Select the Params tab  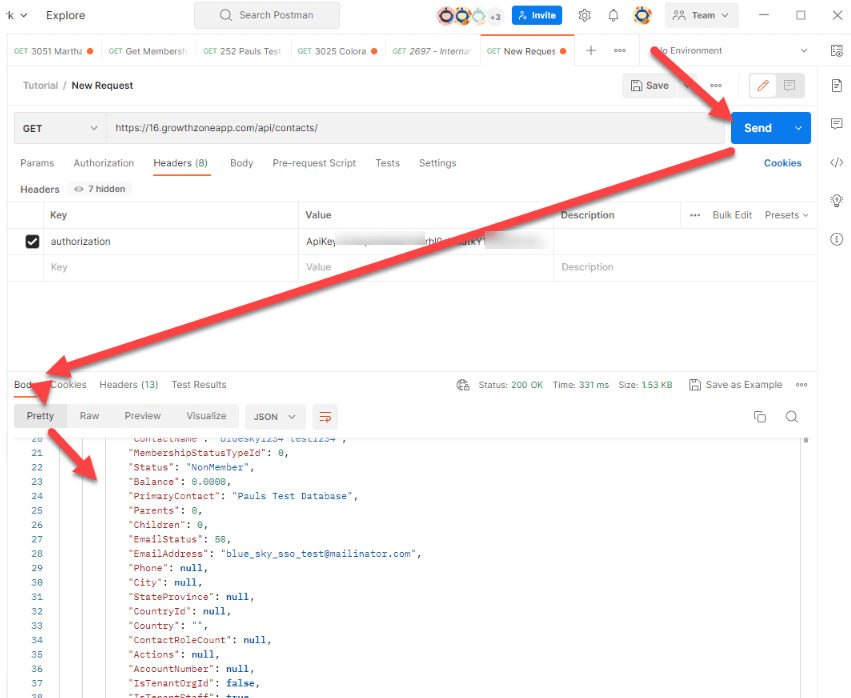pos(37,163)
